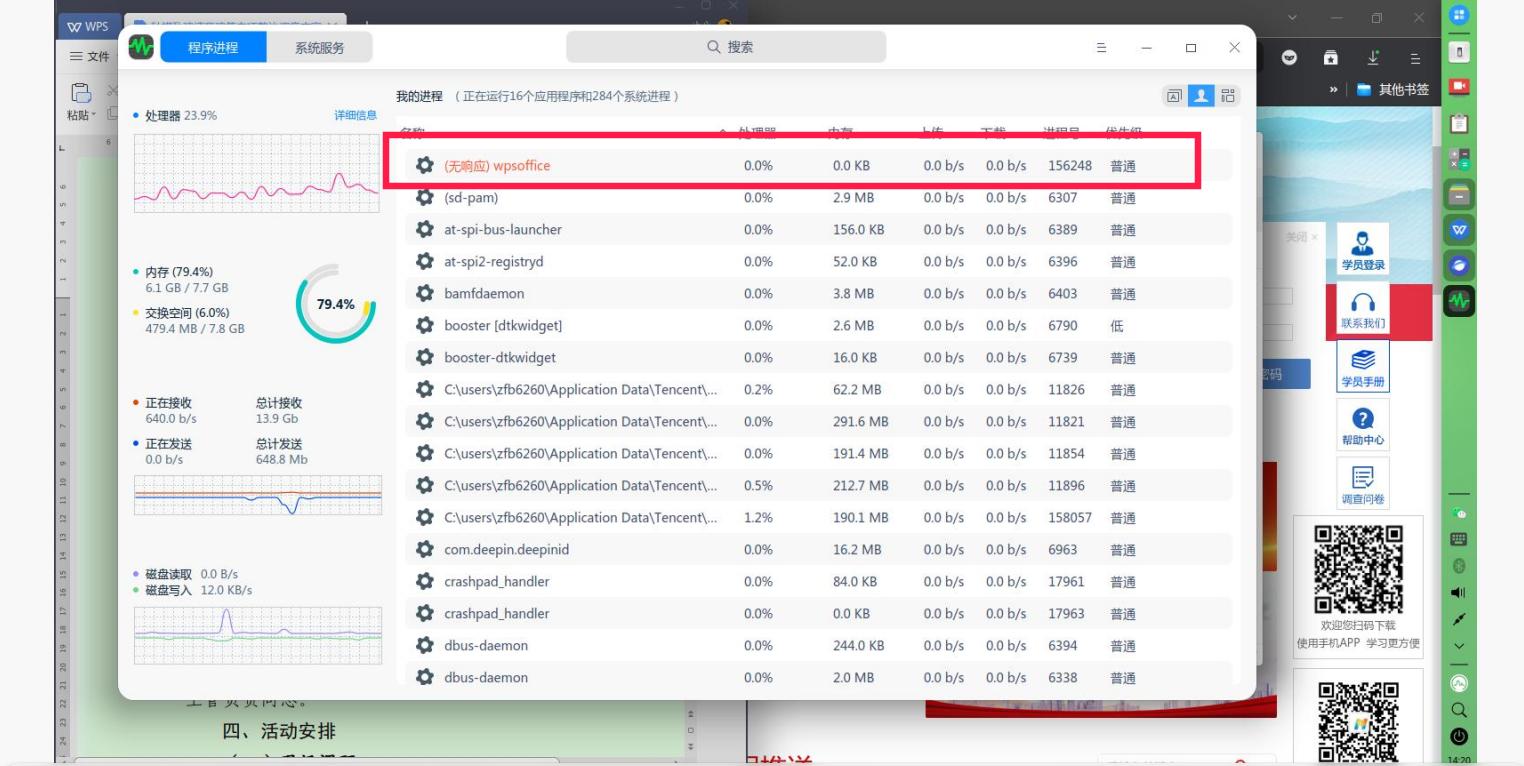
Task: Click the 搜索 search field
Action: pos(726,47)
